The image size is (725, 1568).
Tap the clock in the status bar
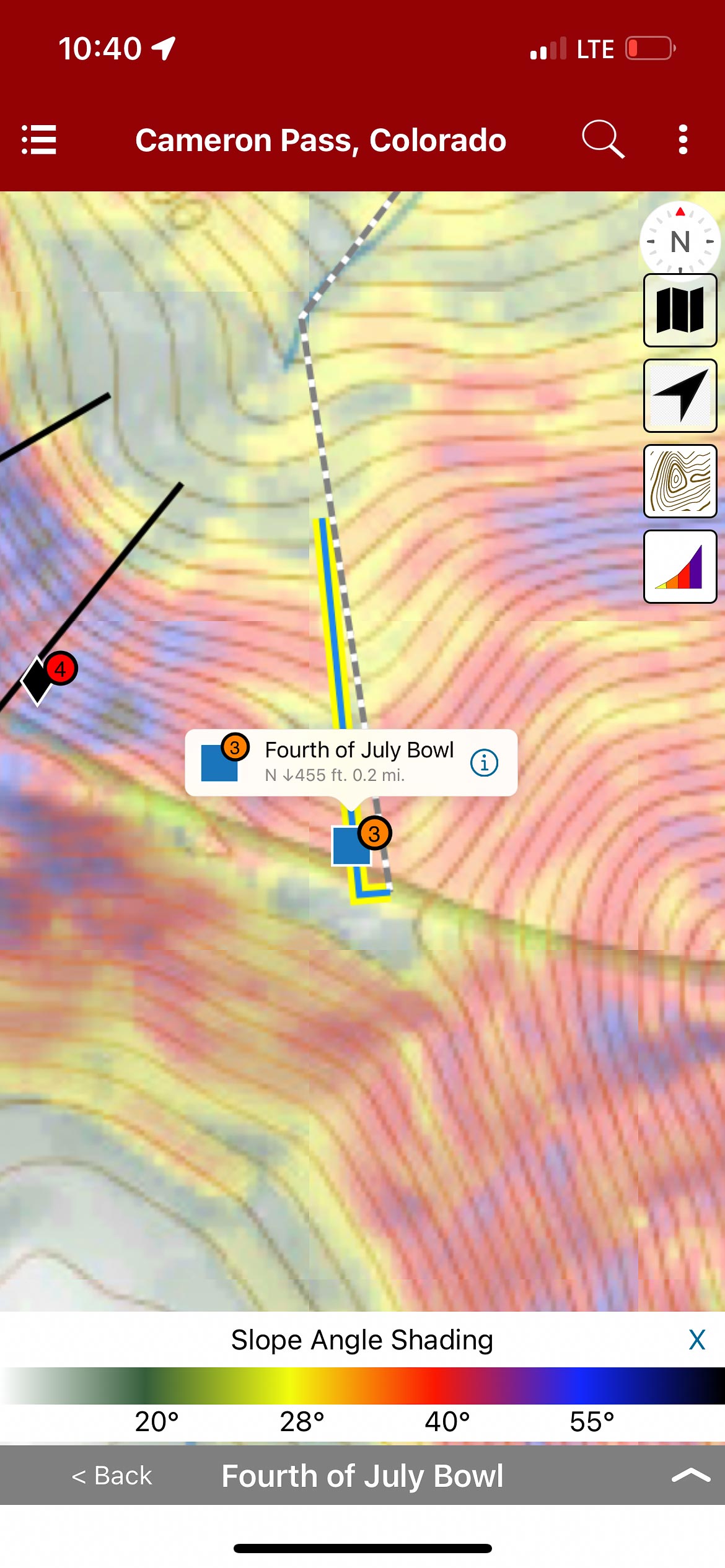pos(100,48)
